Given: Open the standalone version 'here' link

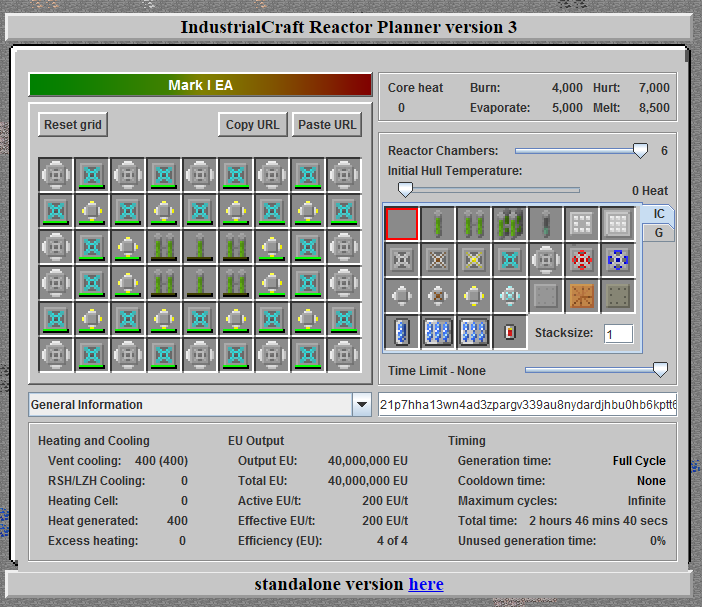Looking at the screenshot, I should tap(425, 584).
